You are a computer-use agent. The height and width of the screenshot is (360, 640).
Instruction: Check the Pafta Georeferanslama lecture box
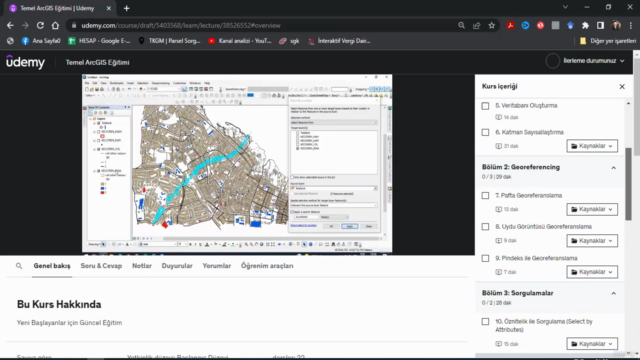click(485, 196)
